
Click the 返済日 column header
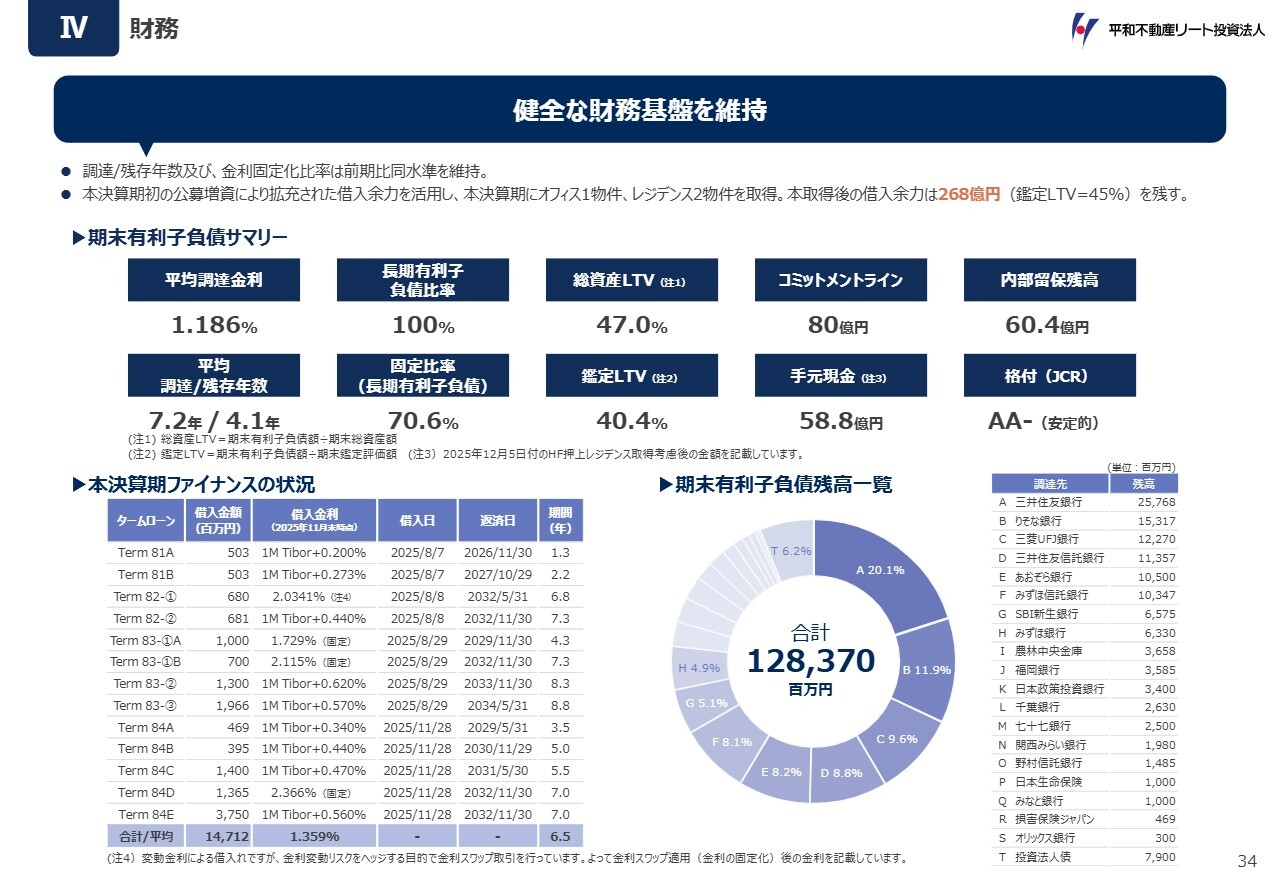coord(497,520)
